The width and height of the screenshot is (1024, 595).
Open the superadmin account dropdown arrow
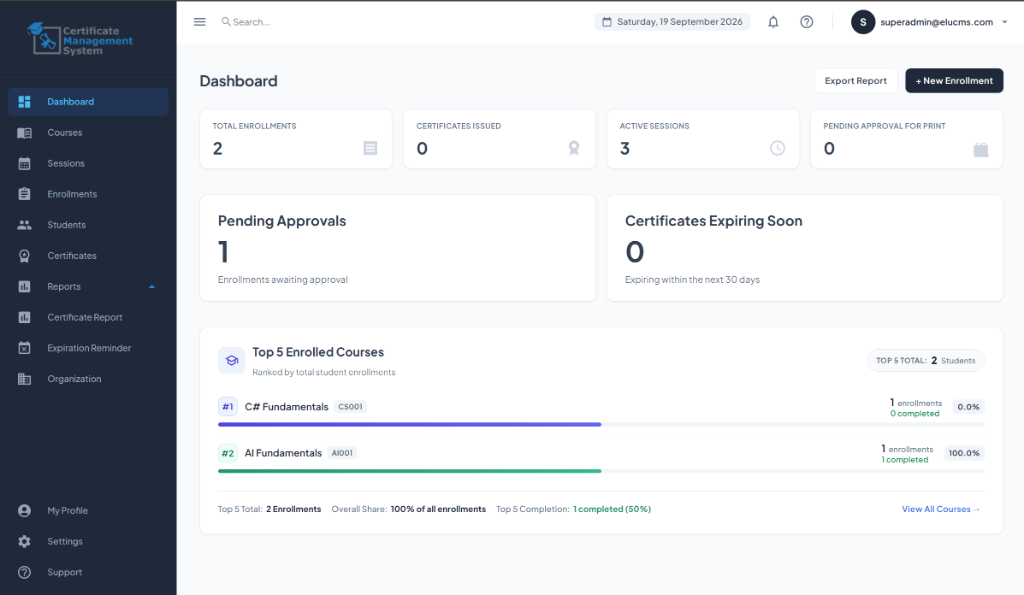(1004, 22)
